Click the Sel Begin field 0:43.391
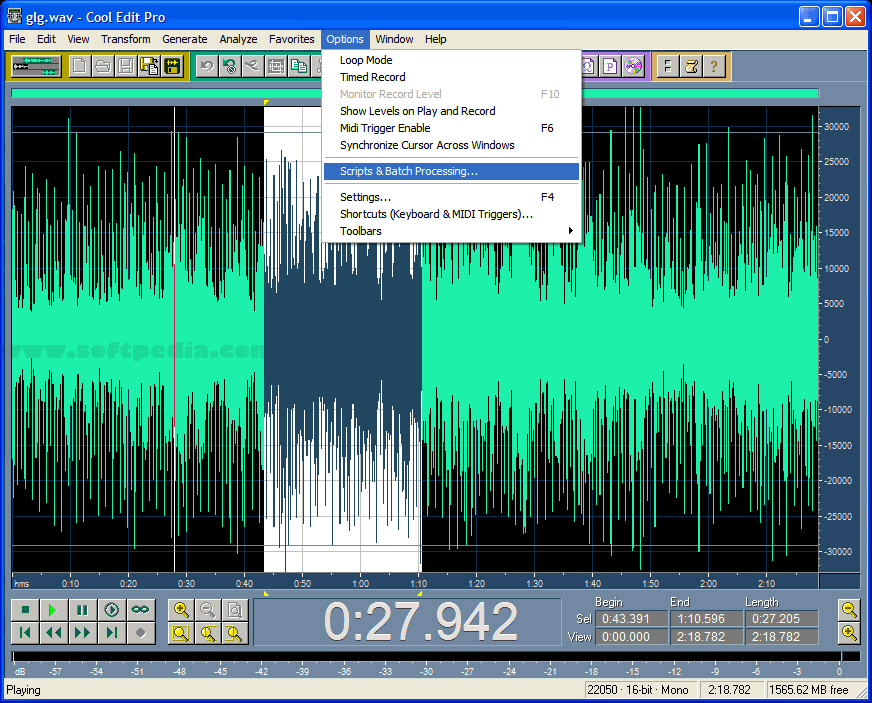The width and height of the screenshot is (872, 703). click(631, 618)
